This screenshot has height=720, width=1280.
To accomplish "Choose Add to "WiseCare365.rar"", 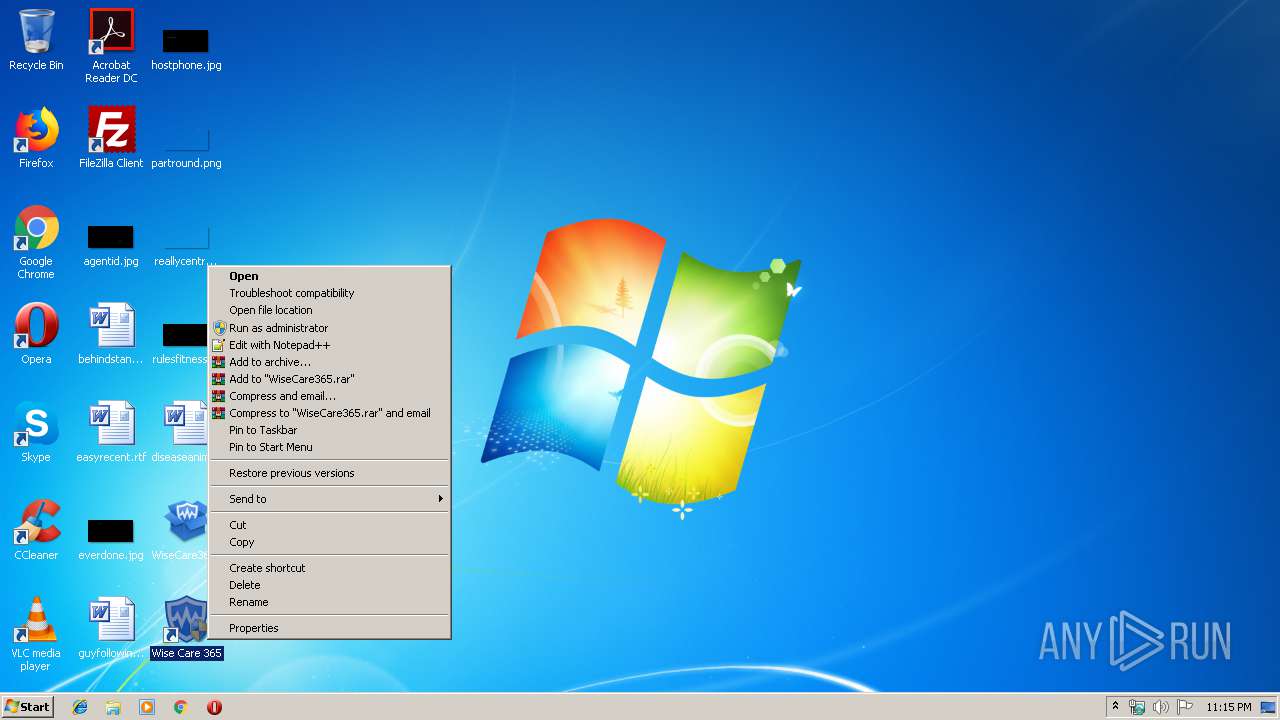I will [329, 379].
